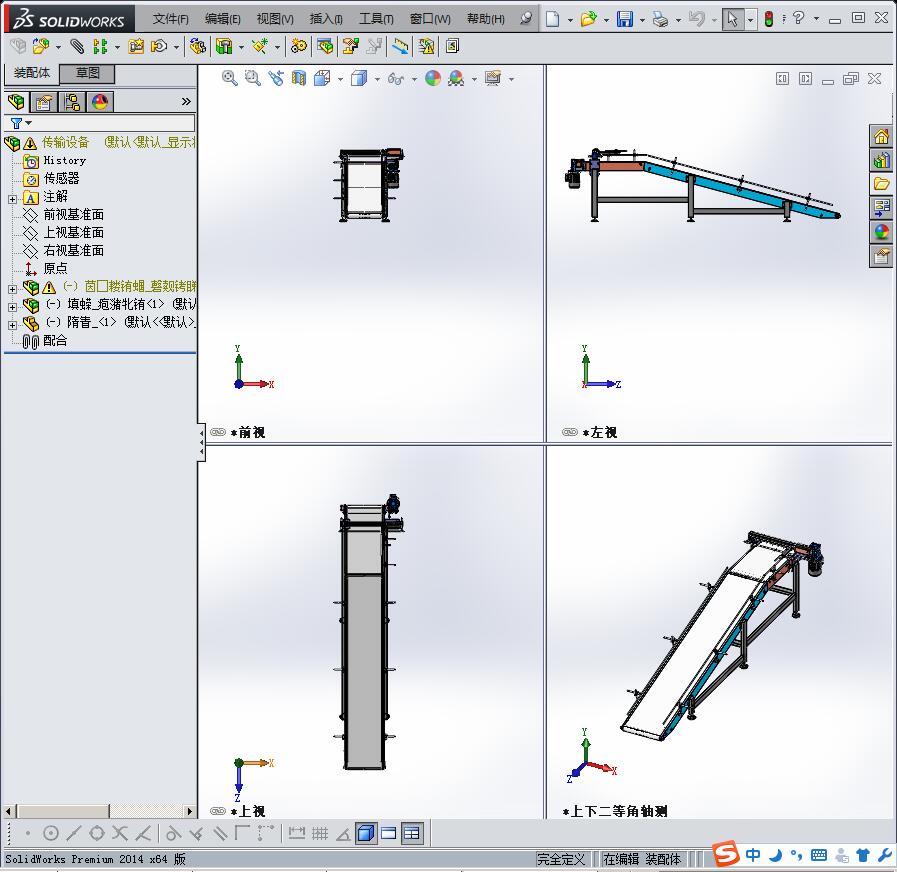Switch to the 草图 tab

click(88, 73)
